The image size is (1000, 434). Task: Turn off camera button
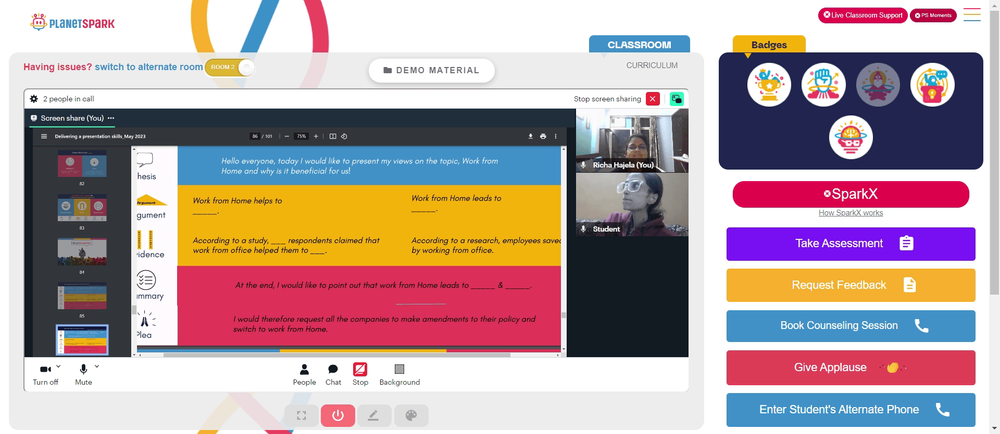[x=45, y=374]
